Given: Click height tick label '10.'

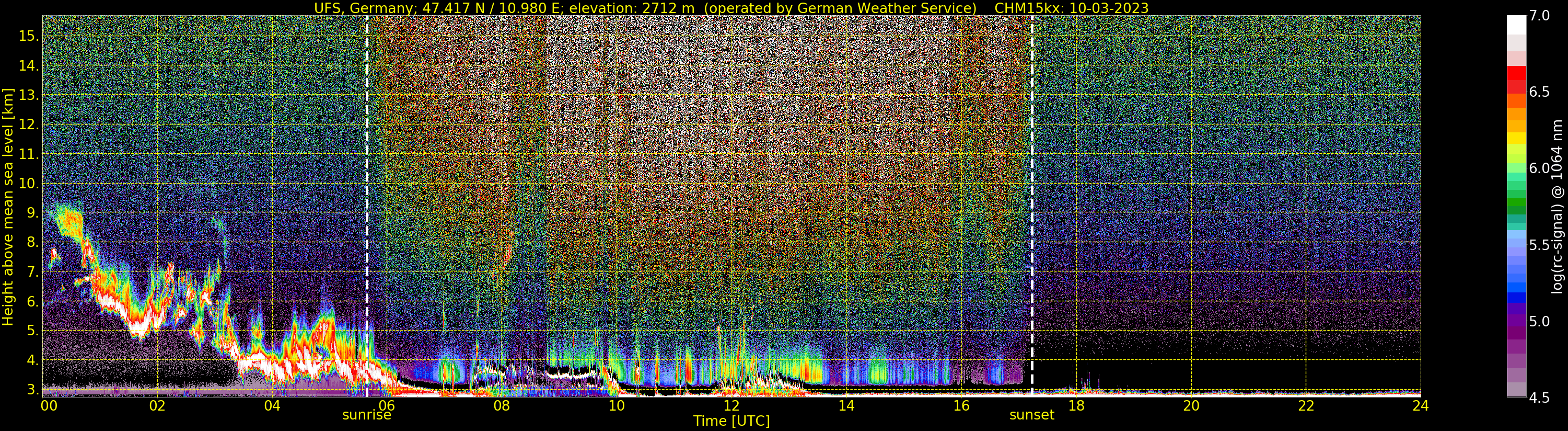Looking at the screenshot, I should [28, 184].
